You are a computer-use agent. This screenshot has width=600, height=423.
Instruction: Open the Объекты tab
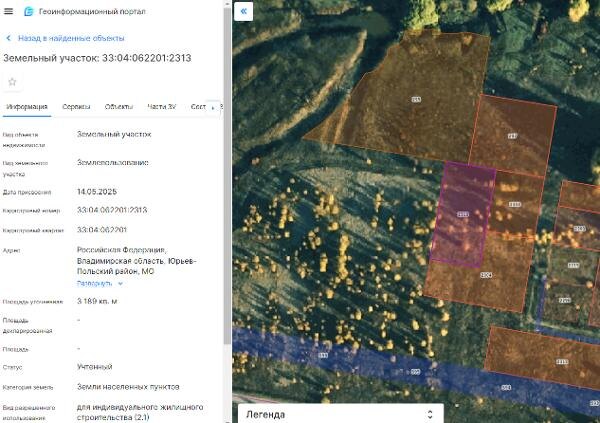click(x=119, y=107)
